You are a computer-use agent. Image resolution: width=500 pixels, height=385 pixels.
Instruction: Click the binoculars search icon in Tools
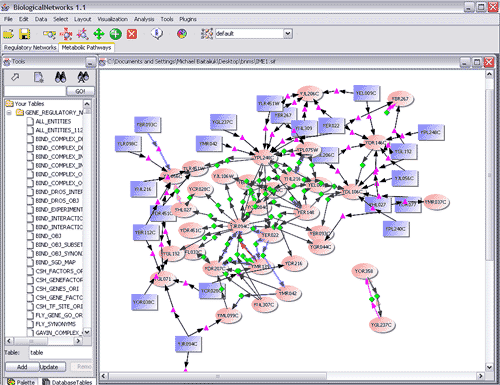pyautogui.click(x=60, y=77)
